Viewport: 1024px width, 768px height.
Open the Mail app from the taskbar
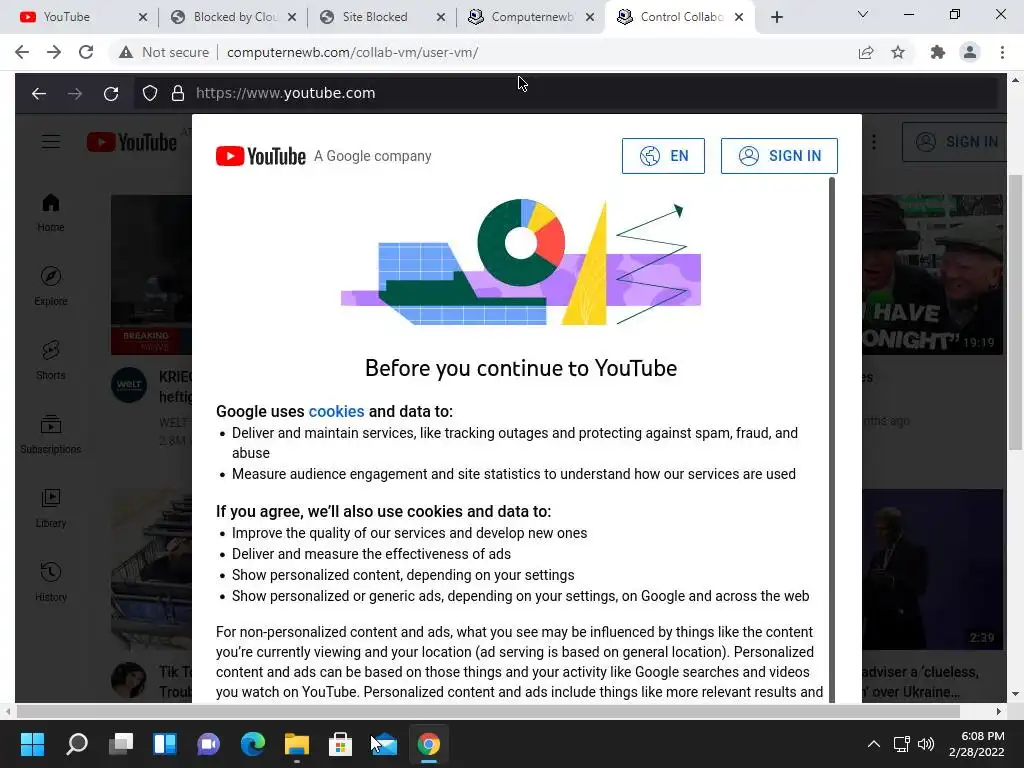point(385,744)
